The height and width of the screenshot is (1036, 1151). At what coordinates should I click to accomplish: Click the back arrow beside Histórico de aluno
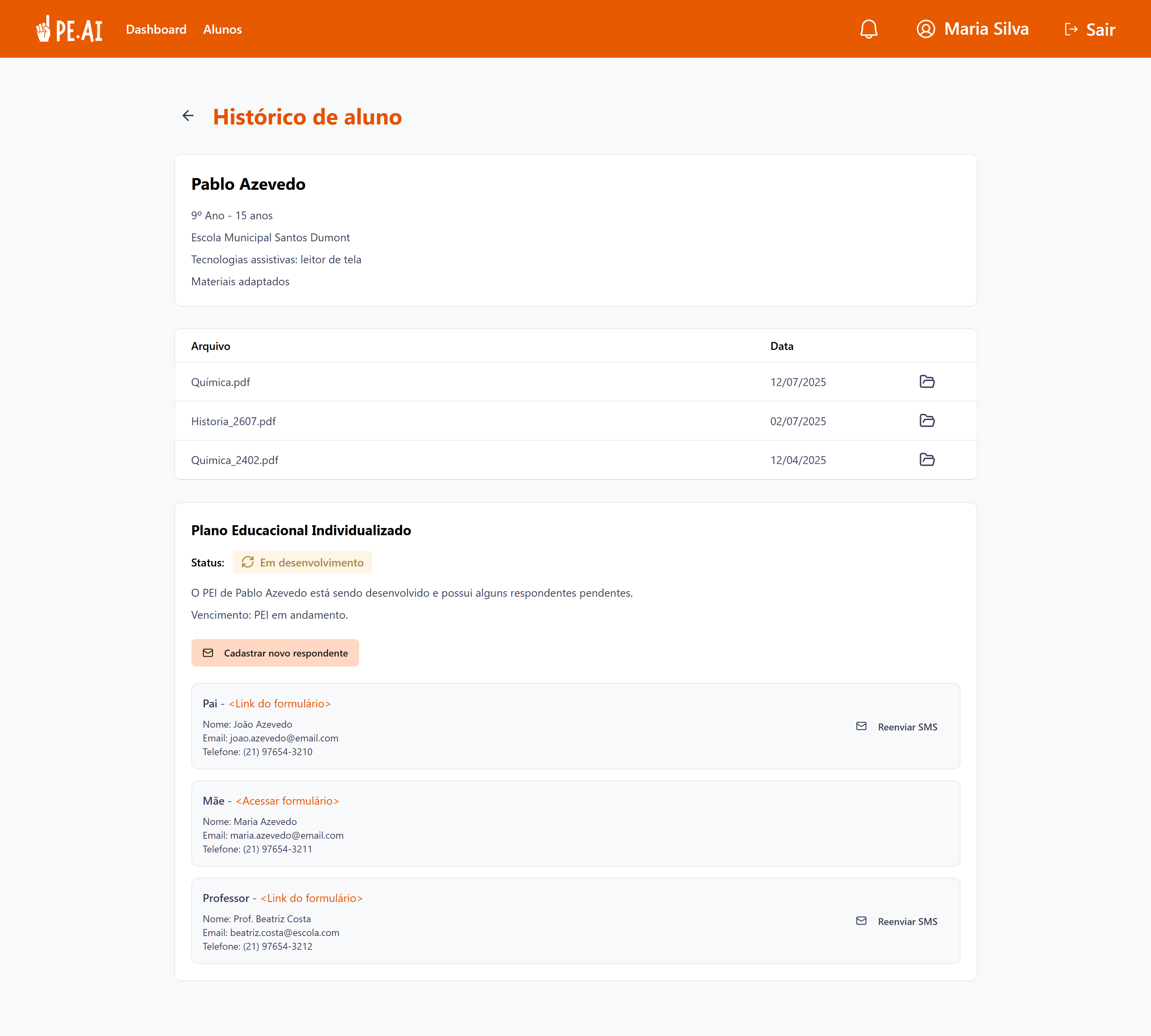[188, 116]
